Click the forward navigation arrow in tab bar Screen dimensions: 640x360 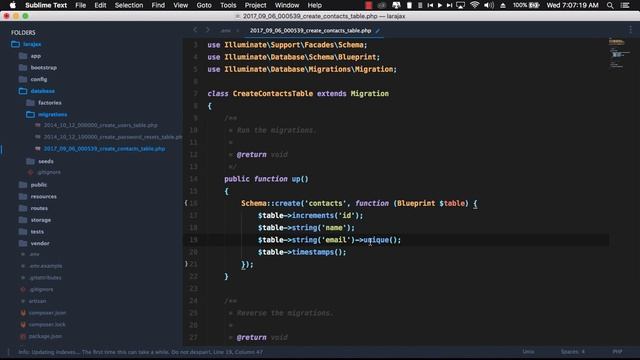click(207, 30)
